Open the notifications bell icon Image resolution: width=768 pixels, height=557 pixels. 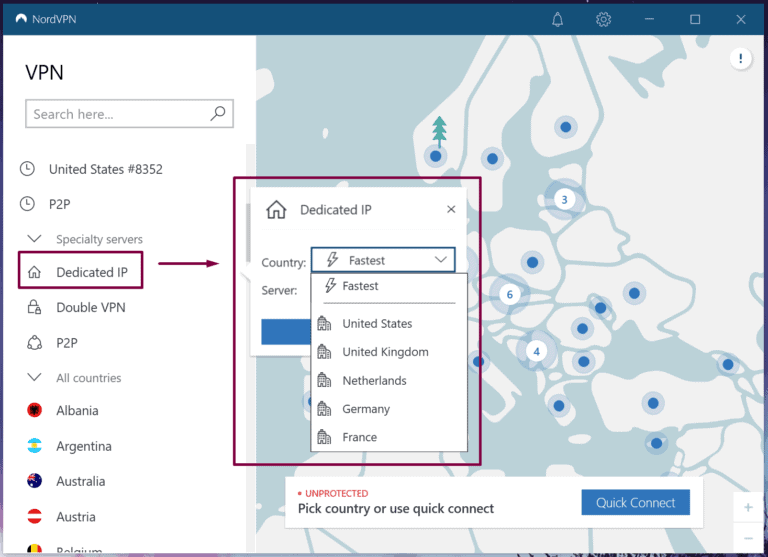[x=559, y=19]
